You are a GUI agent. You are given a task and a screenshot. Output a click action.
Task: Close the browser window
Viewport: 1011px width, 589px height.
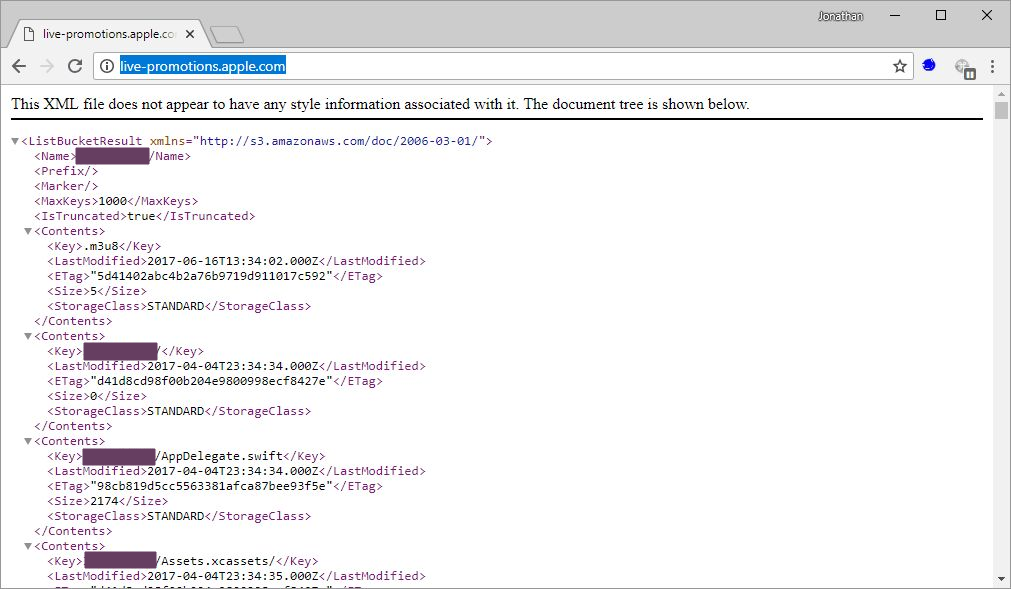986,15
